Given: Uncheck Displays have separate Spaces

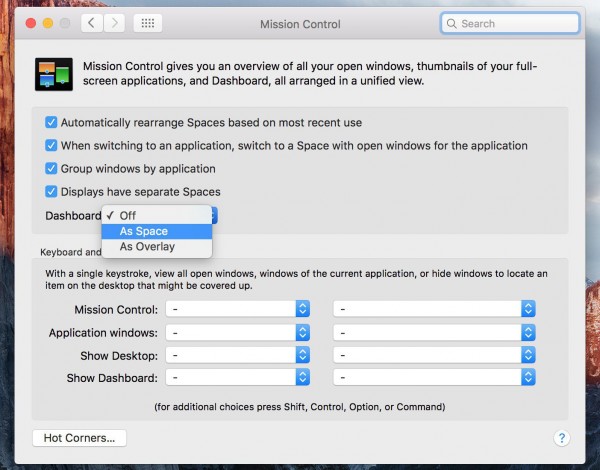Looking at the screenshot, I should (51, 191).
